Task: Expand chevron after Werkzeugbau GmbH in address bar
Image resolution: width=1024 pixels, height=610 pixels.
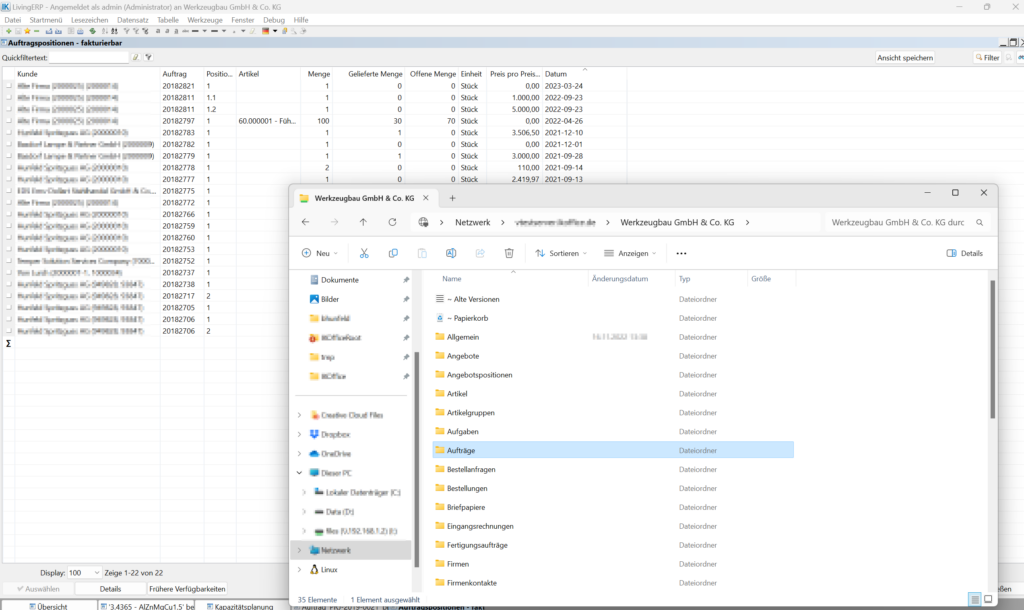Action: (747, 223)
